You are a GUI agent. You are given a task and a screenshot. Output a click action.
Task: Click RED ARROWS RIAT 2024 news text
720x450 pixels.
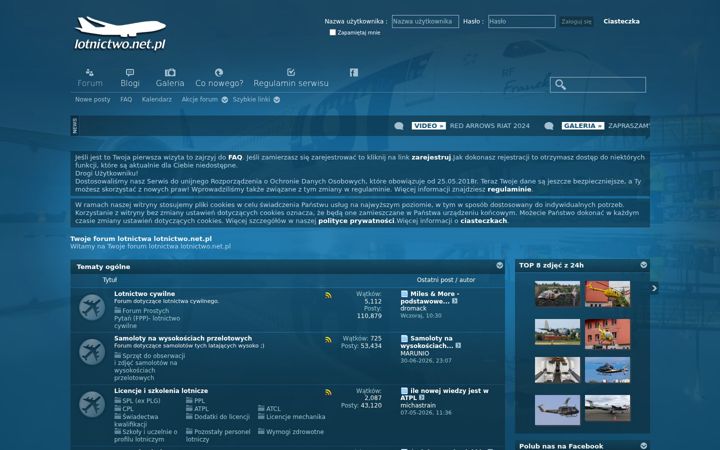pyautogui.click(x=489, y=126)
